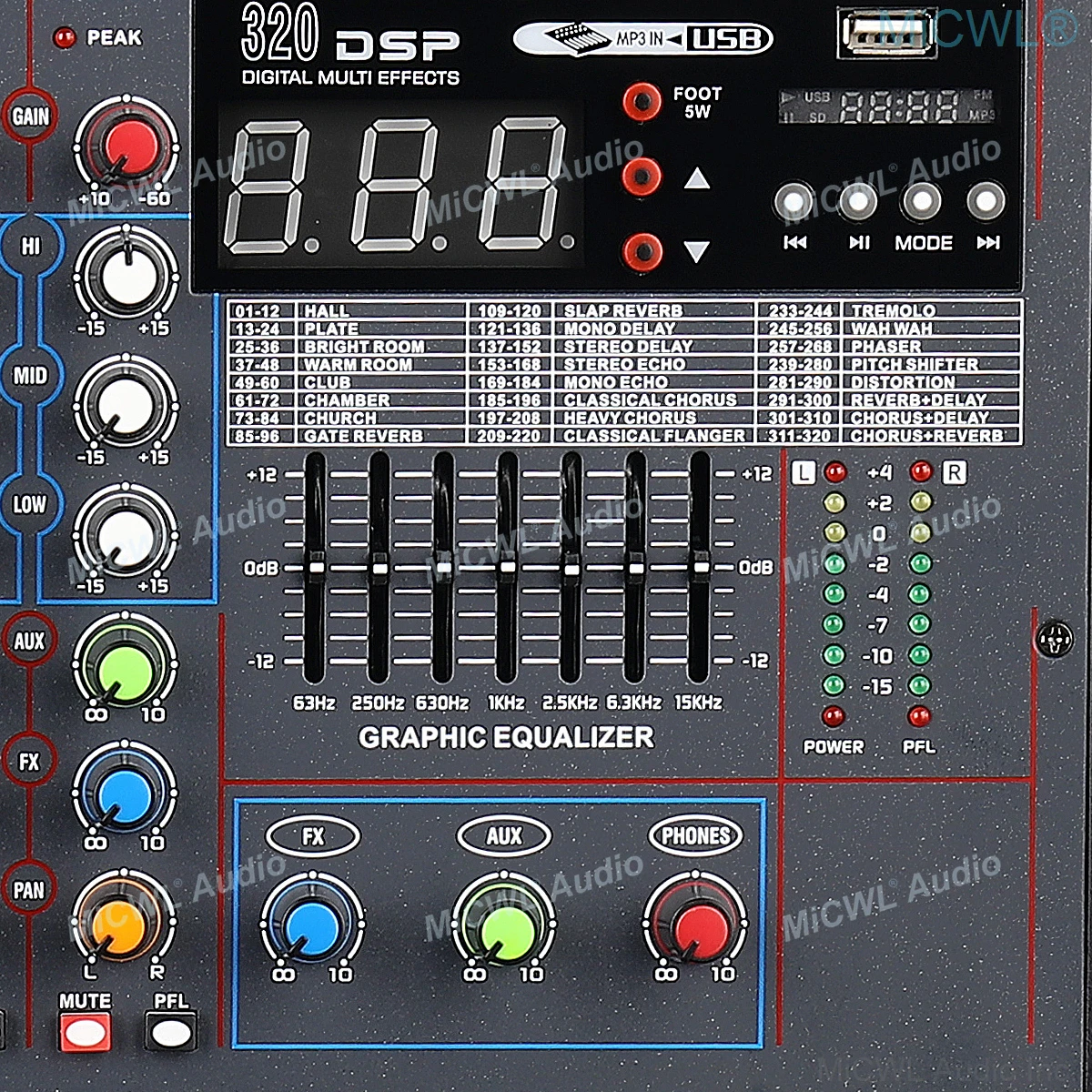The image size is (1092, 1092).
Task: Click the 6.3KHz equalizer fader
Action: [635, 568]
